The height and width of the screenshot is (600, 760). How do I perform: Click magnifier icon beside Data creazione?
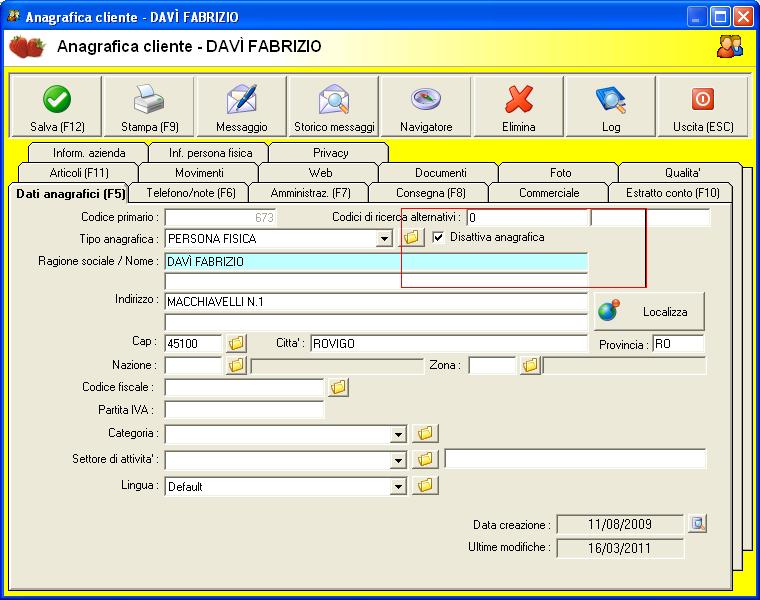point(698,523)
